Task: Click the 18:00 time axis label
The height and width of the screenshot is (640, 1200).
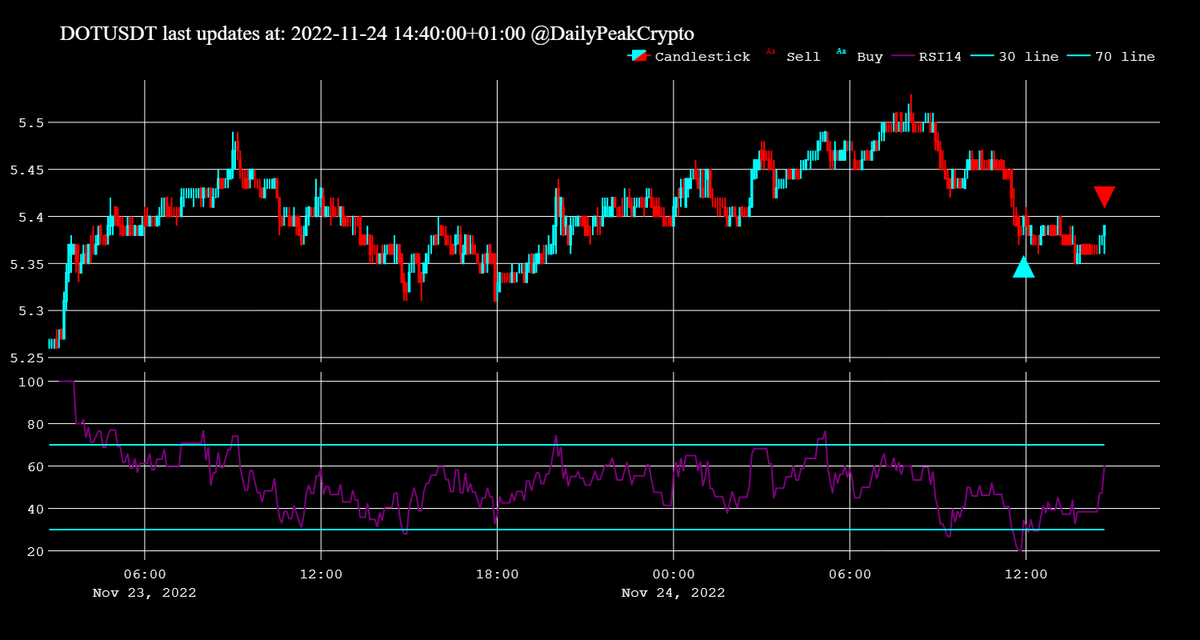Action: [497, 575]
